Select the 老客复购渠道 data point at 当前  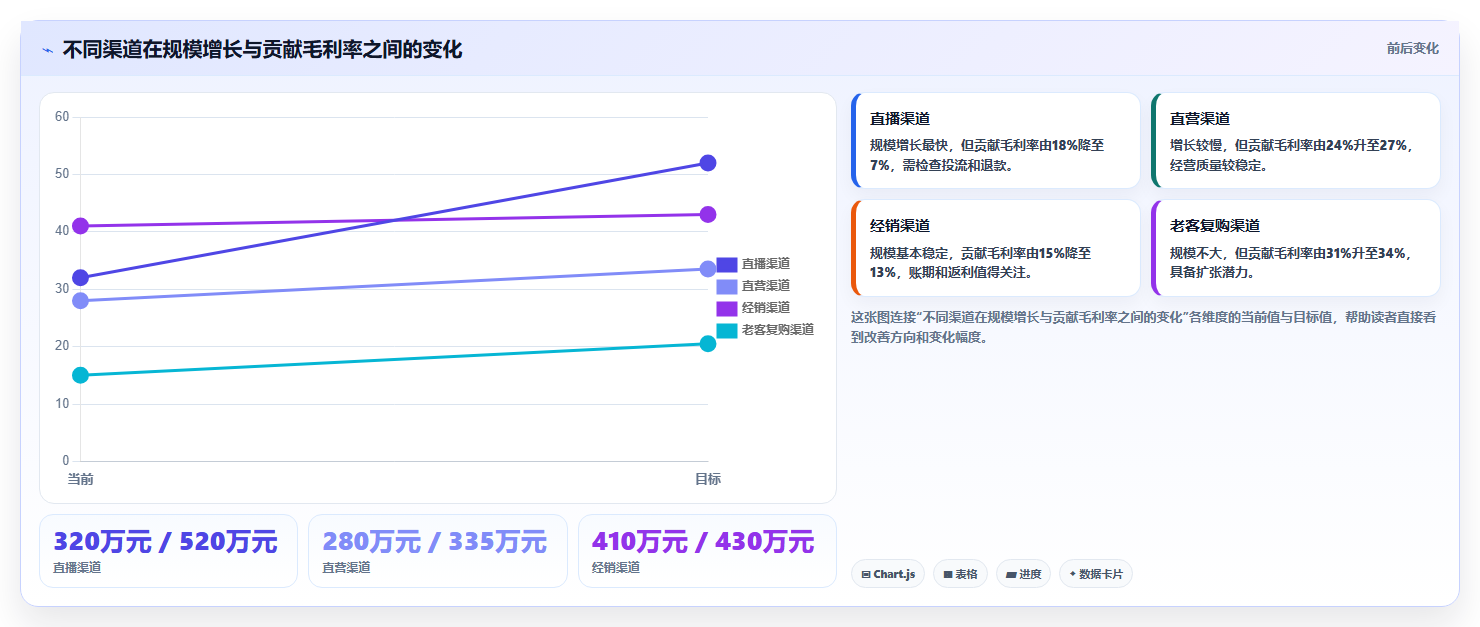81,375
